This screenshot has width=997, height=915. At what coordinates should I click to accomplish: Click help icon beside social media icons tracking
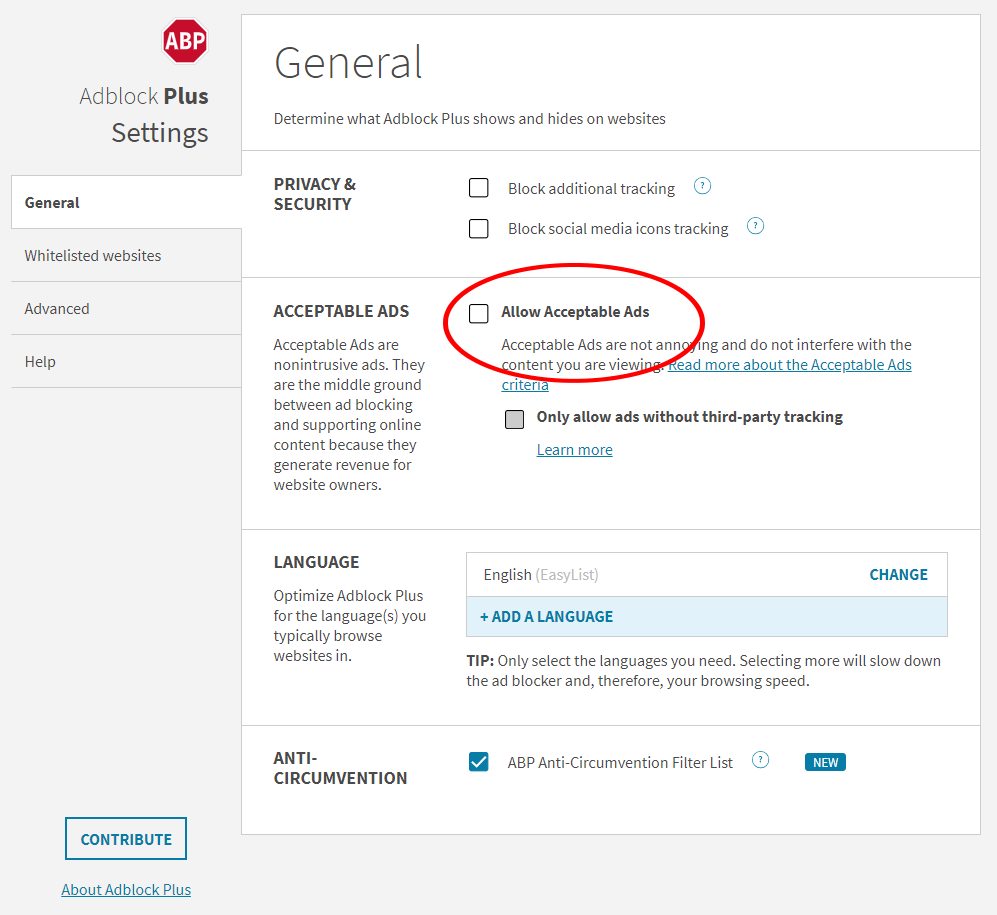(756, 226)
